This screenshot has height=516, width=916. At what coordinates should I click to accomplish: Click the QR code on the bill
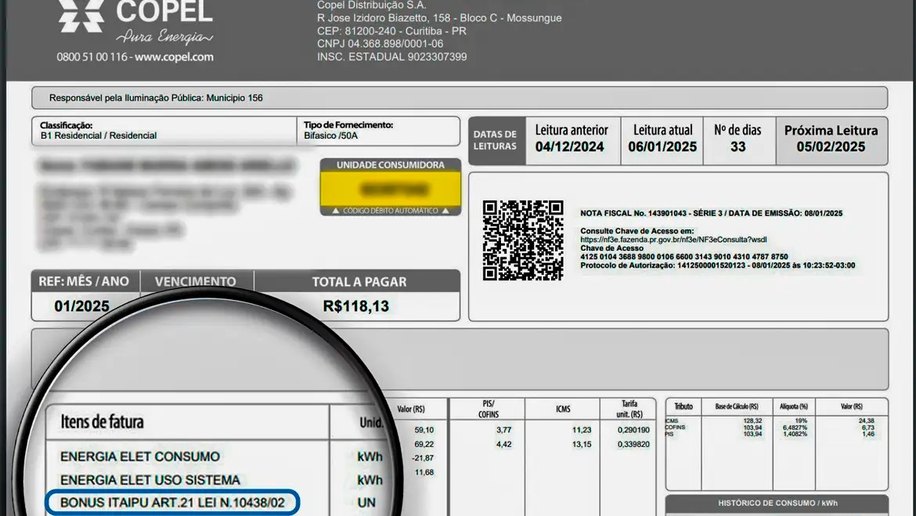tap(523, 240)
